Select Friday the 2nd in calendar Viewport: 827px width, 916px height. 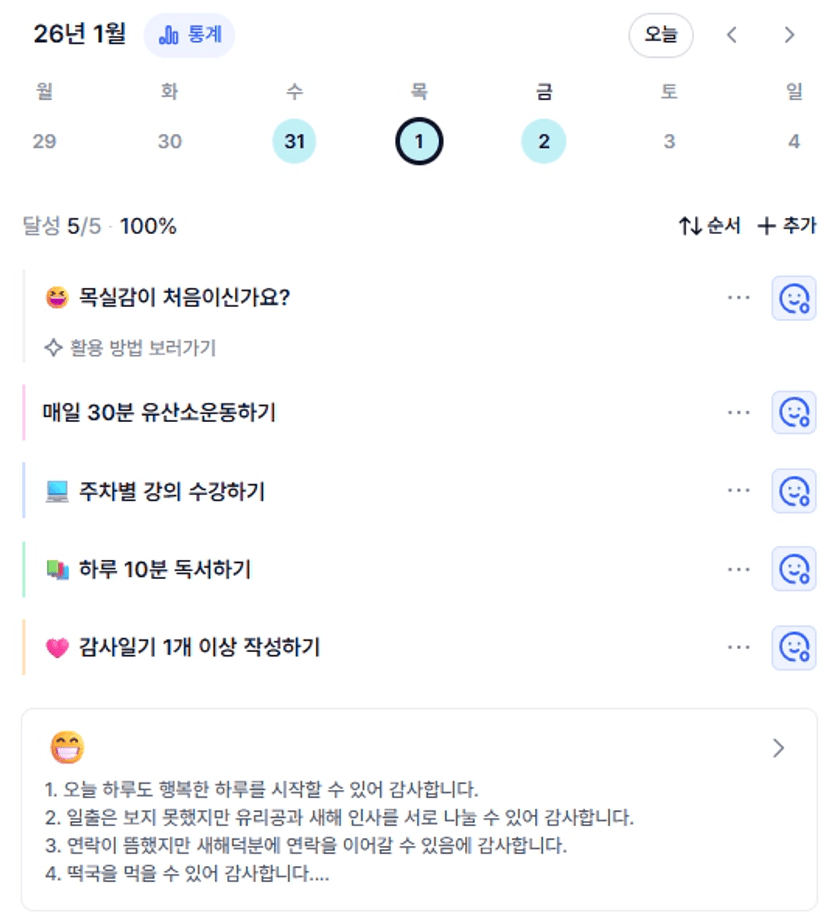543,142
